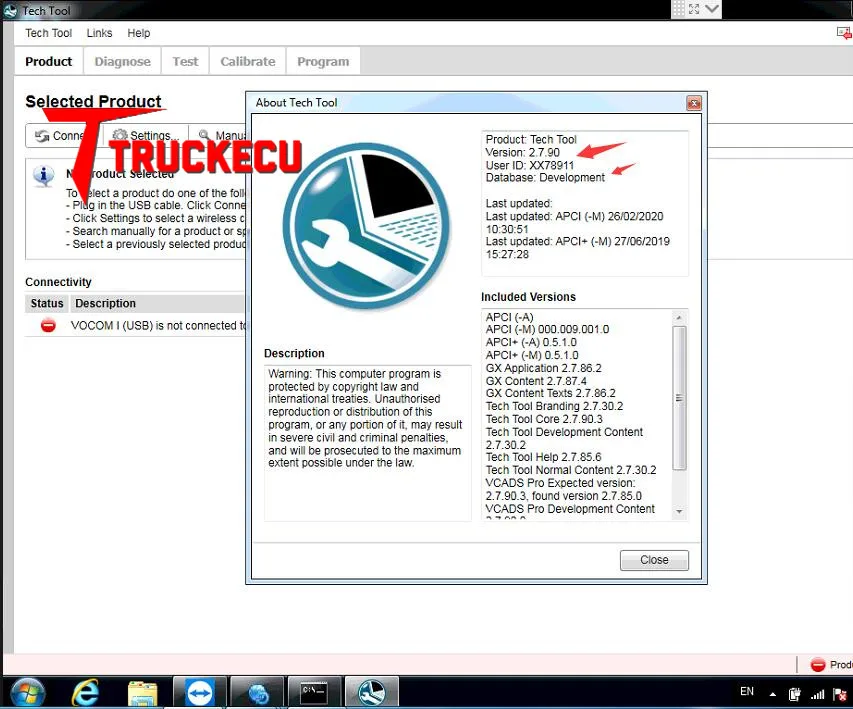
Task: Select 'GX Application 2.7.86.2' entry
Action: point(543,368)
